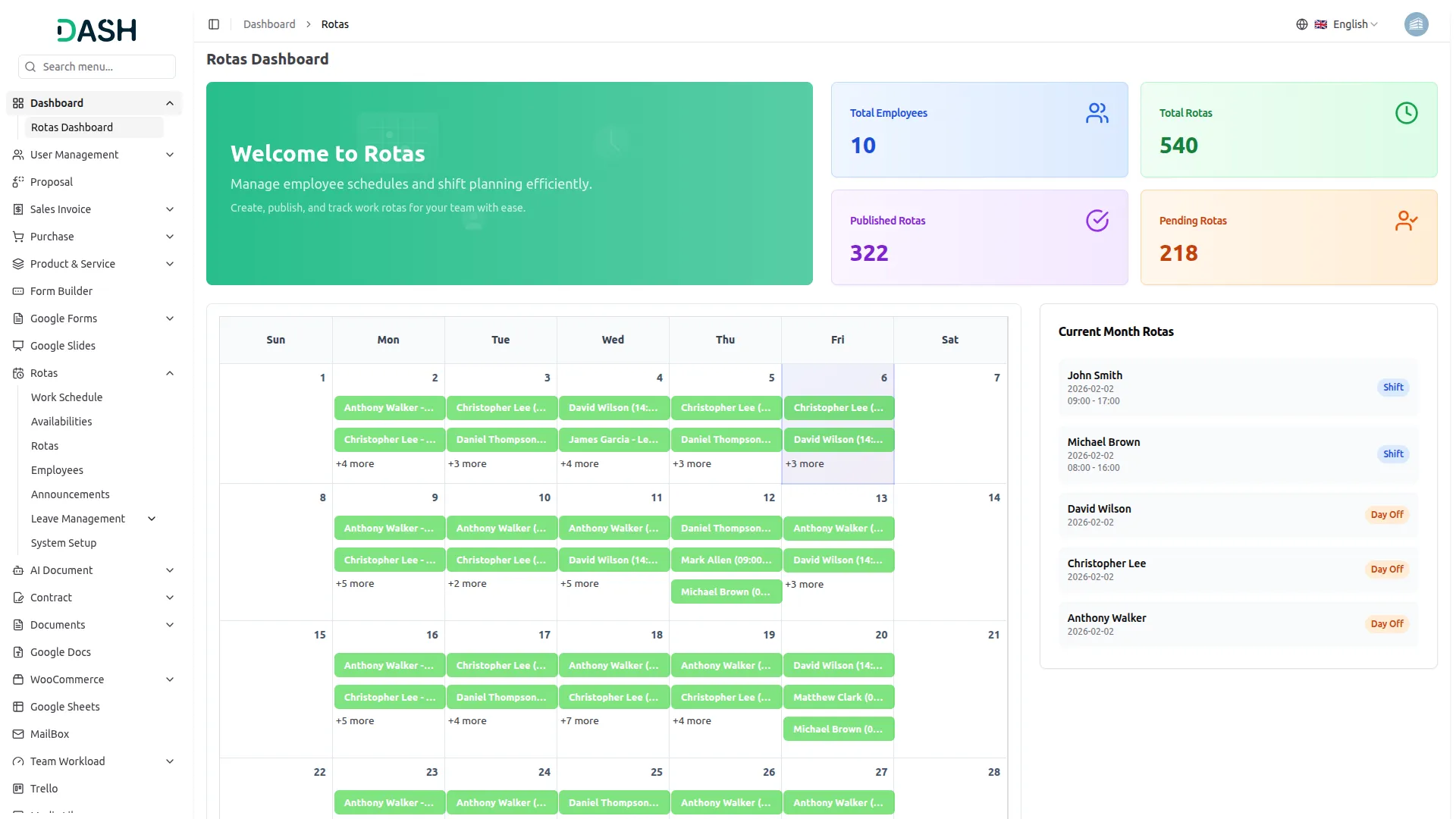Show '+4 more' rotas on day 2

355,464
